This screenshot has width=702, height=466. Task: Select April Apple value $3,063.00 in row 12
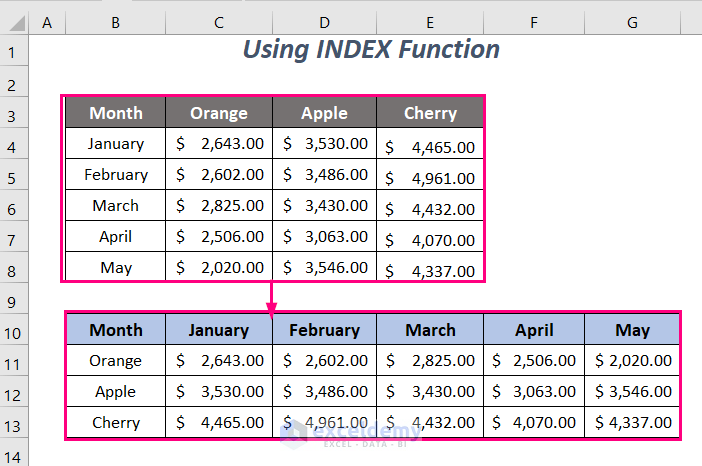[533, 392]
